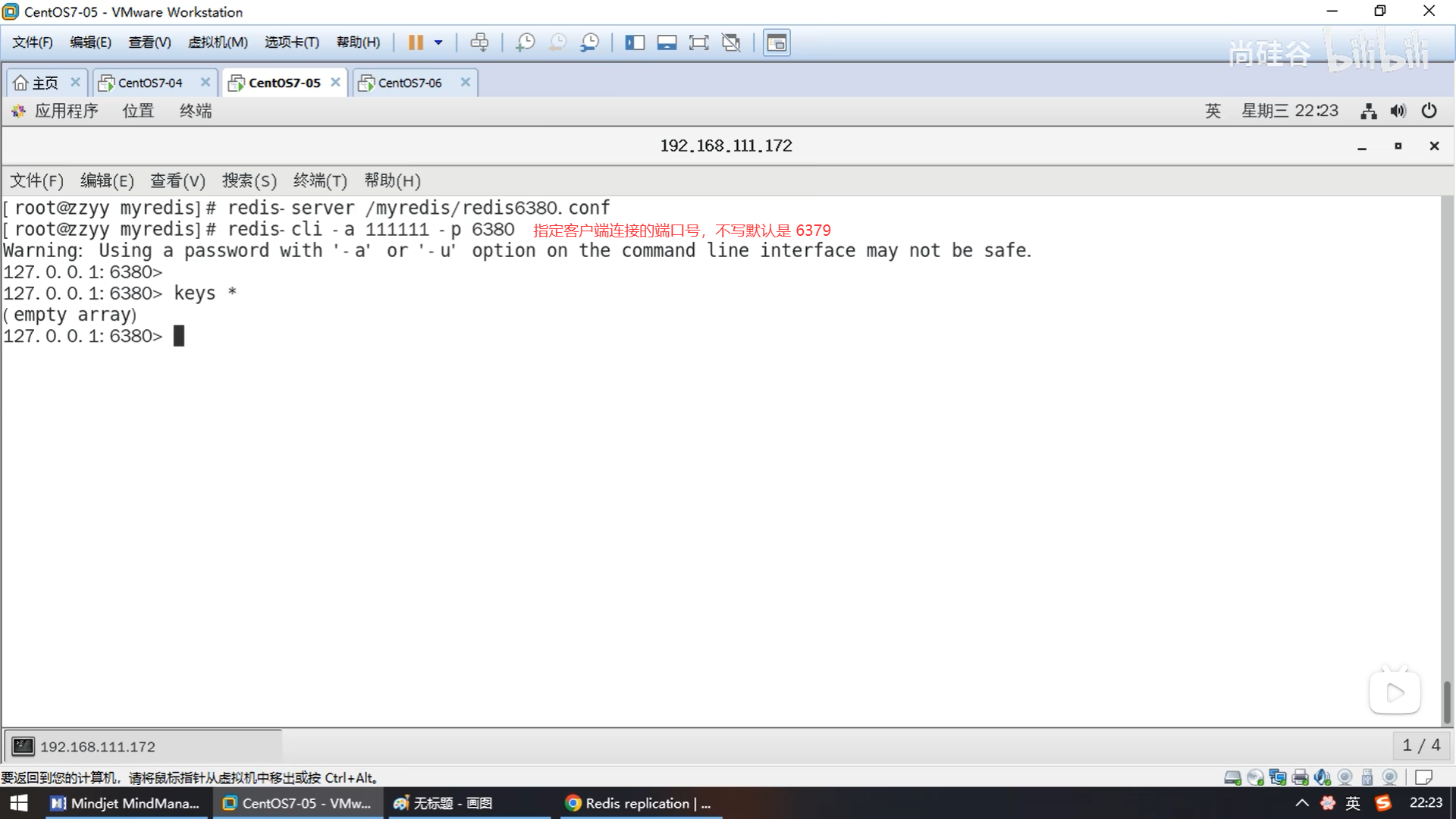Screen dimensions: 1456x819
Task: Toggle the thumbnail bar view
Action: [667, 42]
